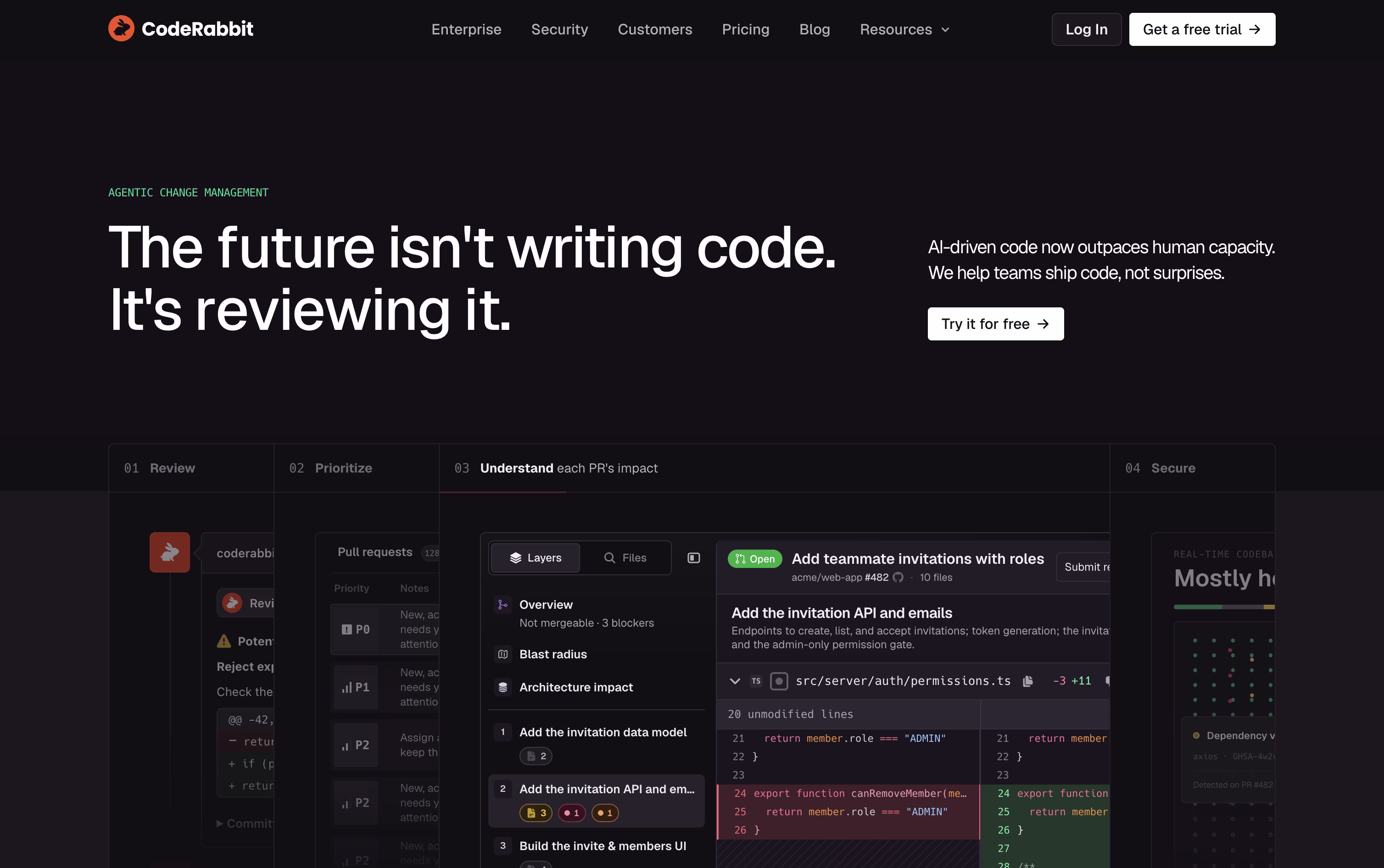Screen dimensions: 1384x868
Task: Click the P1 priority badge in Pull requests
Action: pos(355,687)
